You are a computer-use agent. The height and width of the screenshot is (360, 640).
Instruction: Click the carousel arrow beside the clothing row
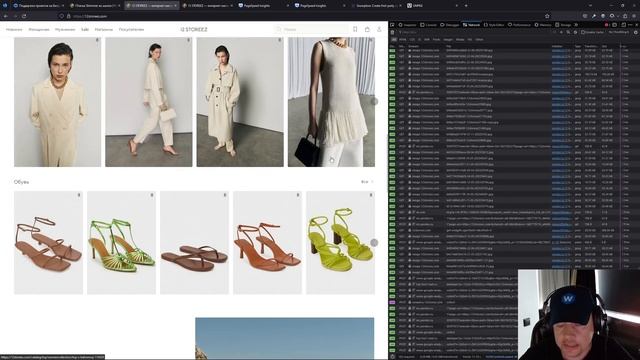(374, 101)
